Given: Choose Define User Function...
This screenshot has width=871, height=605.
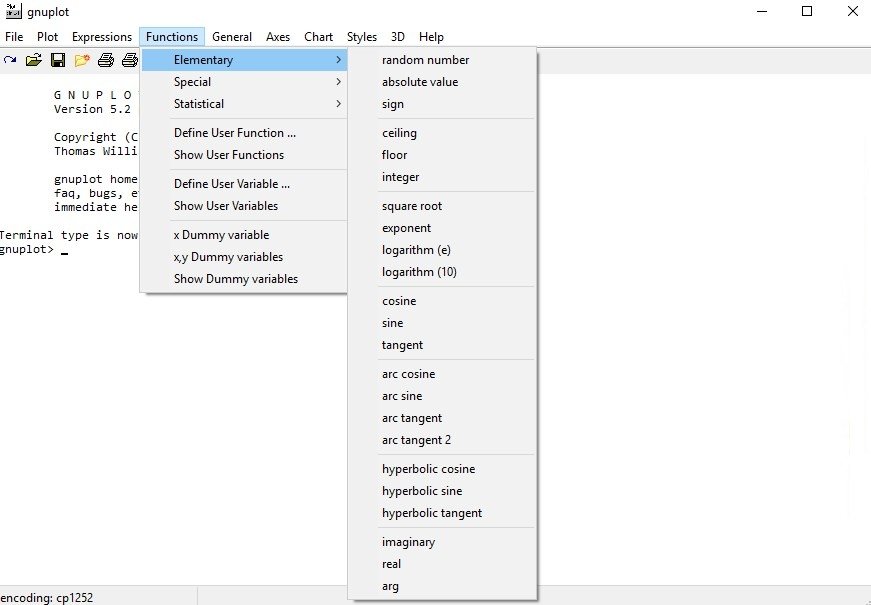Looking at the screenshot, I should tap(244, 133).
